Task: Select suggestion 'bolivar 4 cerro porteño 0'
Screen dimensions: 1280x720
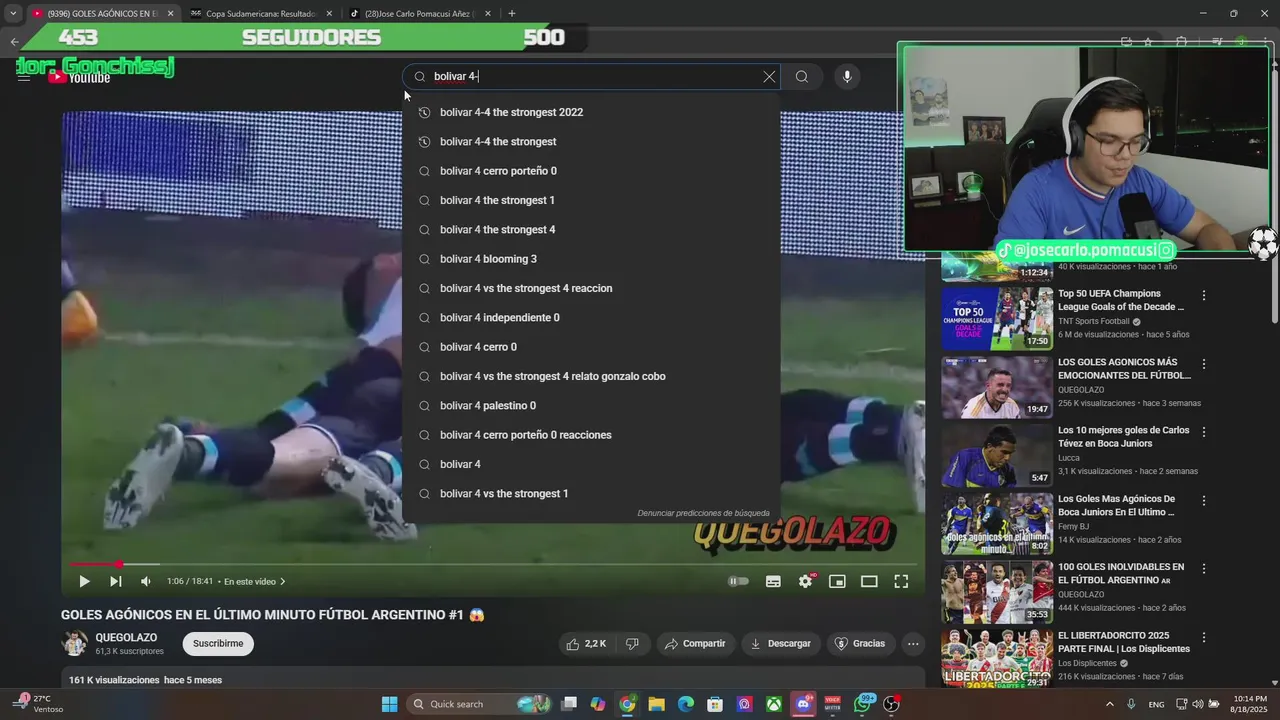Action: (x=591, y=171)
